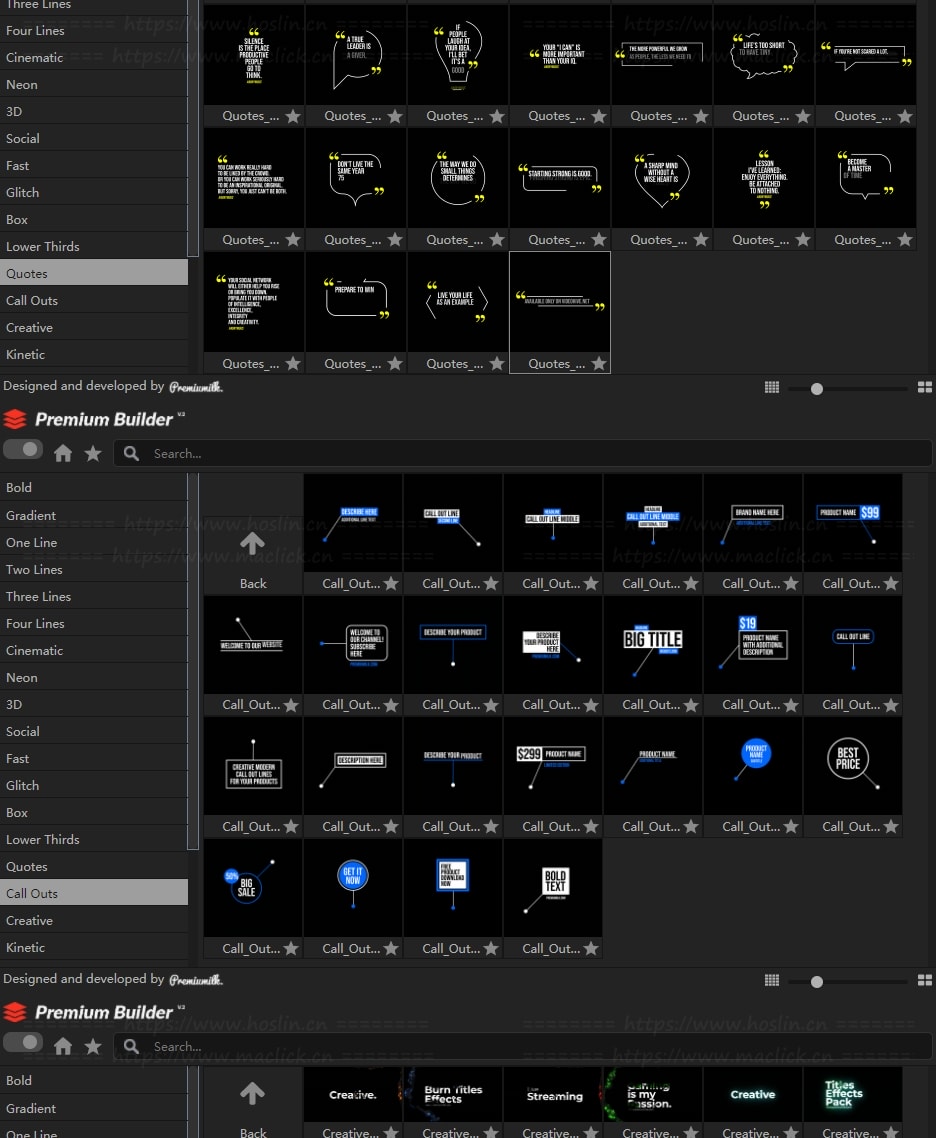Click Home icon in the Call Outs panel toolbar
This screenshot has width=936, height=1138.
click(x=63, y=454)
